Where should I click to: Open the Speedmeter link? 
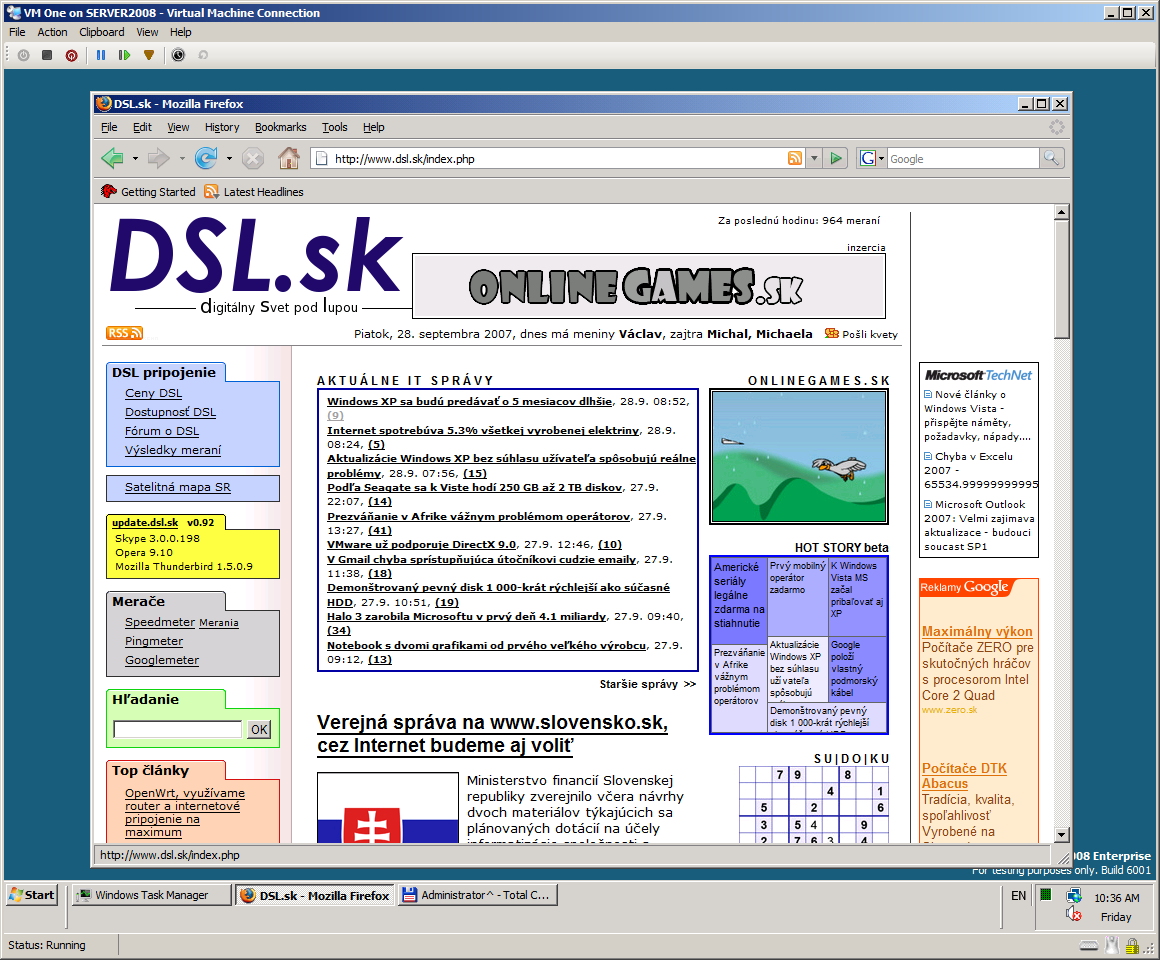click(160, 622)
